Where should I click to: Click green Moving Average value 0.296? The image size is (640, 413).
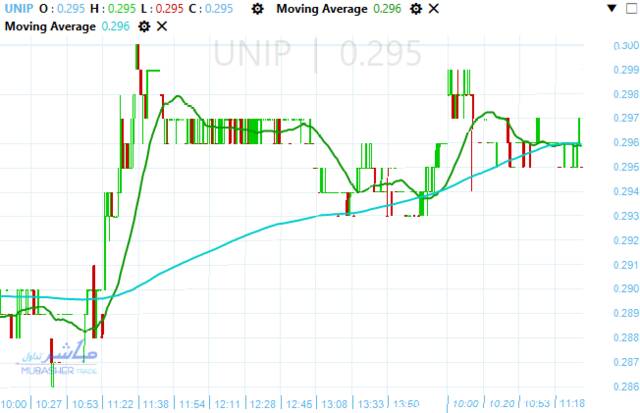click(x=387, y=9)
